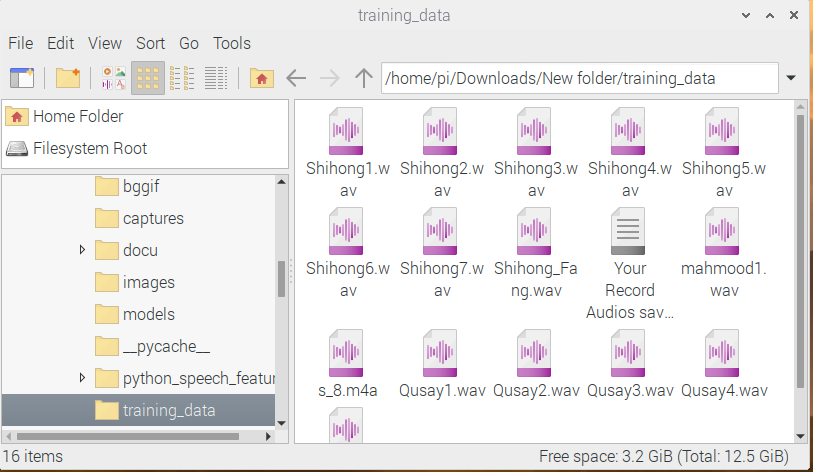This screenshot has height=472, width=813.
Task: Open the Sort menu
Action: tap(150, 43)
